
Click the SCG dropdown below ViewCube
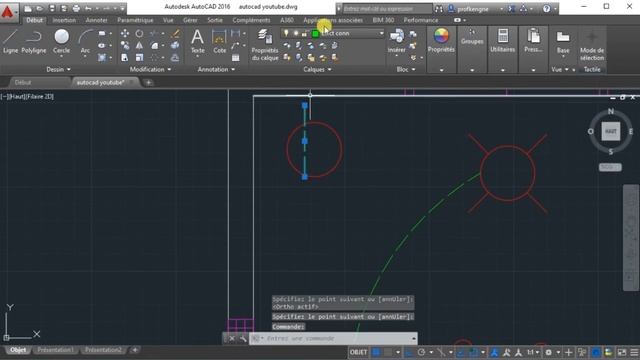(610, 167)
